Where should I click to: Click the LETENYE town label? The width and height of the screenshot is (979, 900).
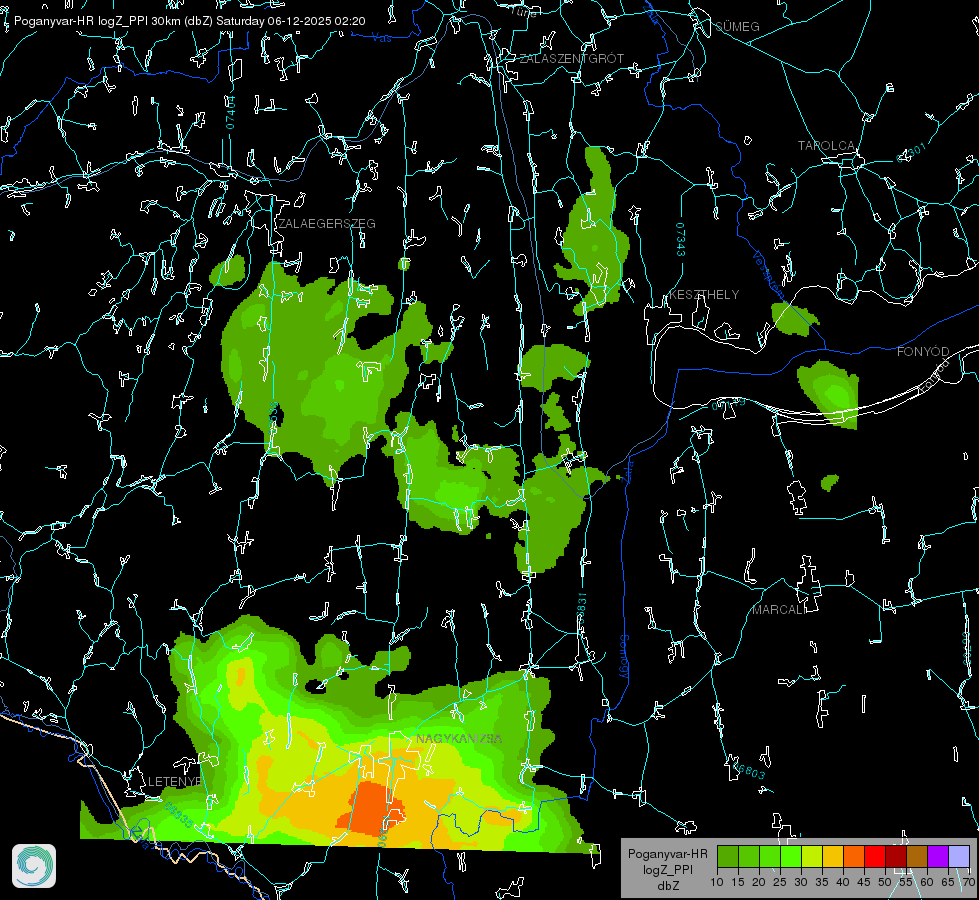coord(174,782)
